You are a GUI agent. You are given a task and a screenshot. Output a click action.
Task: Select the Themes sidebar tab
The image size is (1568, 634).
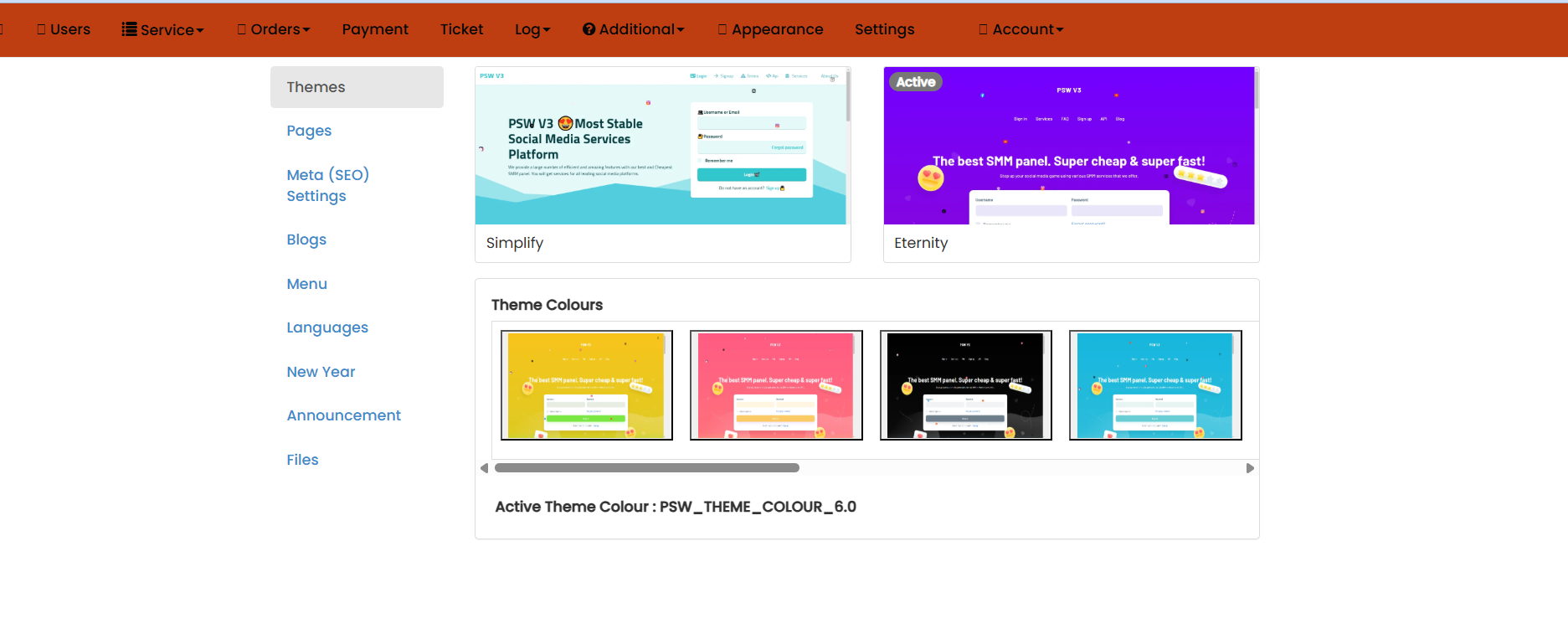pos(357,87)
